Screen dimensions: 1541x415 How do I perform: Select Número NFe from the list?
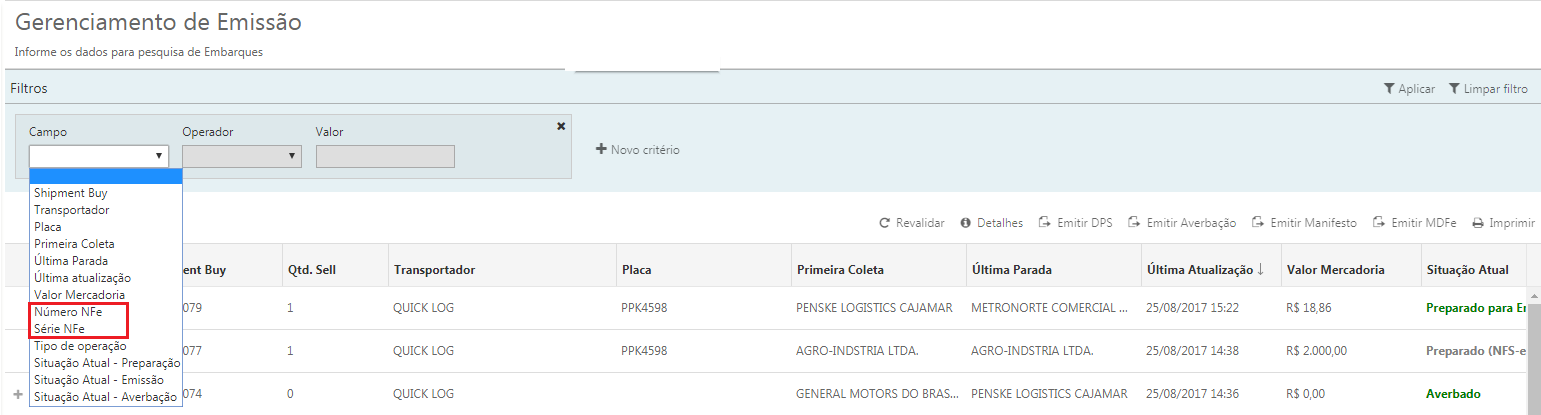(x=68, y=312)
